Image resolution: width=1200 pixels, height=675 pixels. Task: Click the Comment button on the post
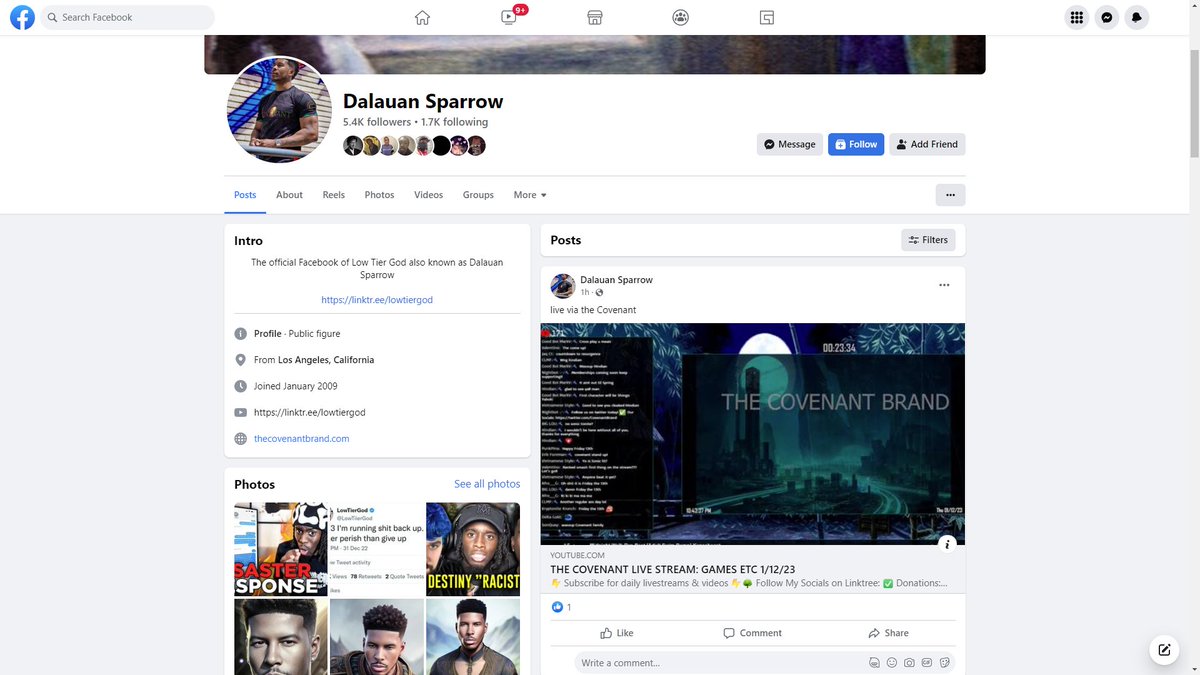[753, 633]
